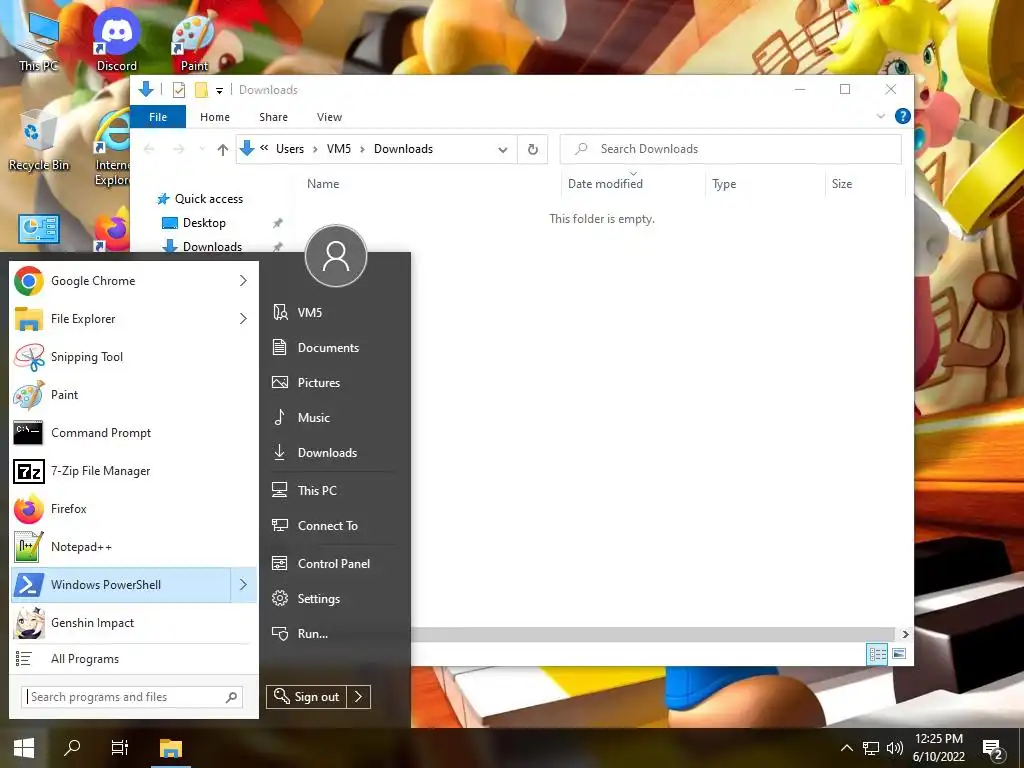The width and height of the screenshot is (1024, 768).
Task: Open the volume speaker tray icon
Action: pyautogui.click(x=895, y=748)
